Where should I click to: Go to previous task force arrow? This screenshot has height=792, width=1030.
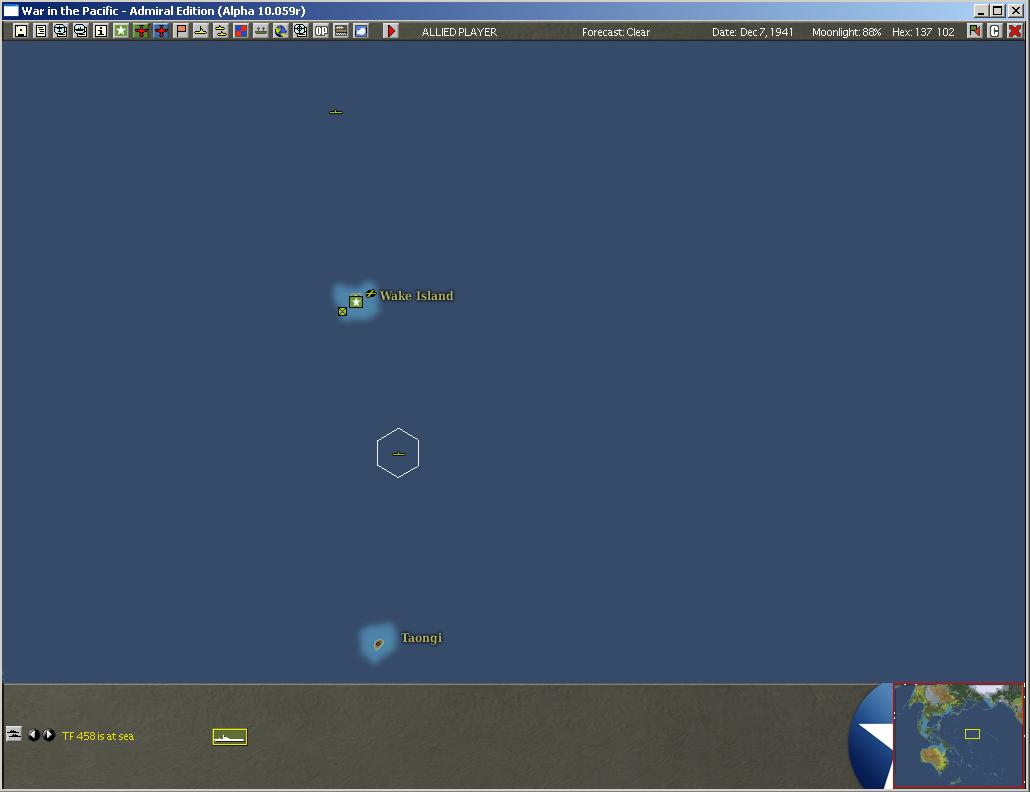click(x=34, y=735)
